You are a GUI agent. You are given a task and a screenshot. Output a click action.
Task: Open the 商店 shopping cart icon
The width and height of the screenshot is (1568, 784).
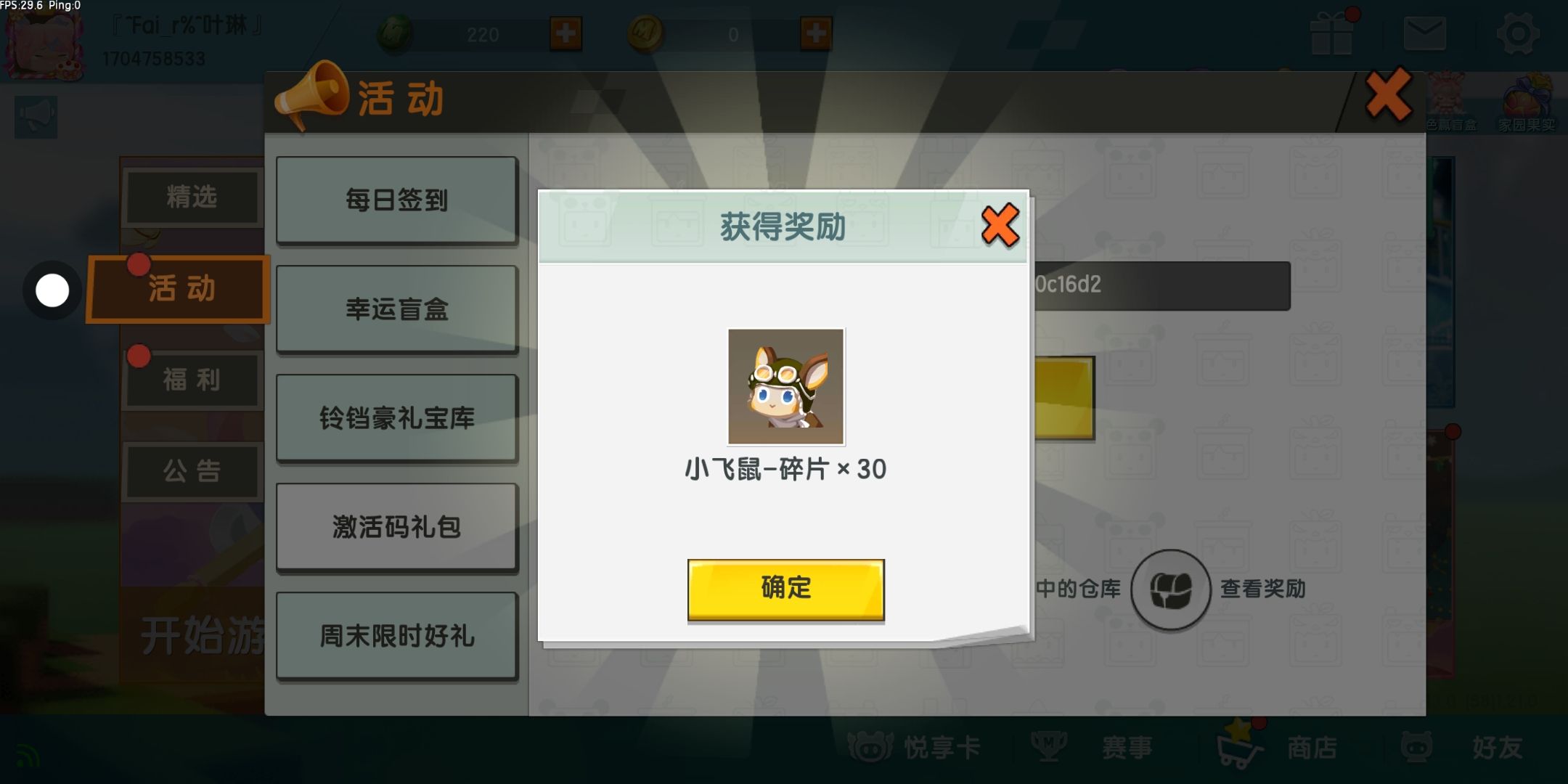(1241, 745)
